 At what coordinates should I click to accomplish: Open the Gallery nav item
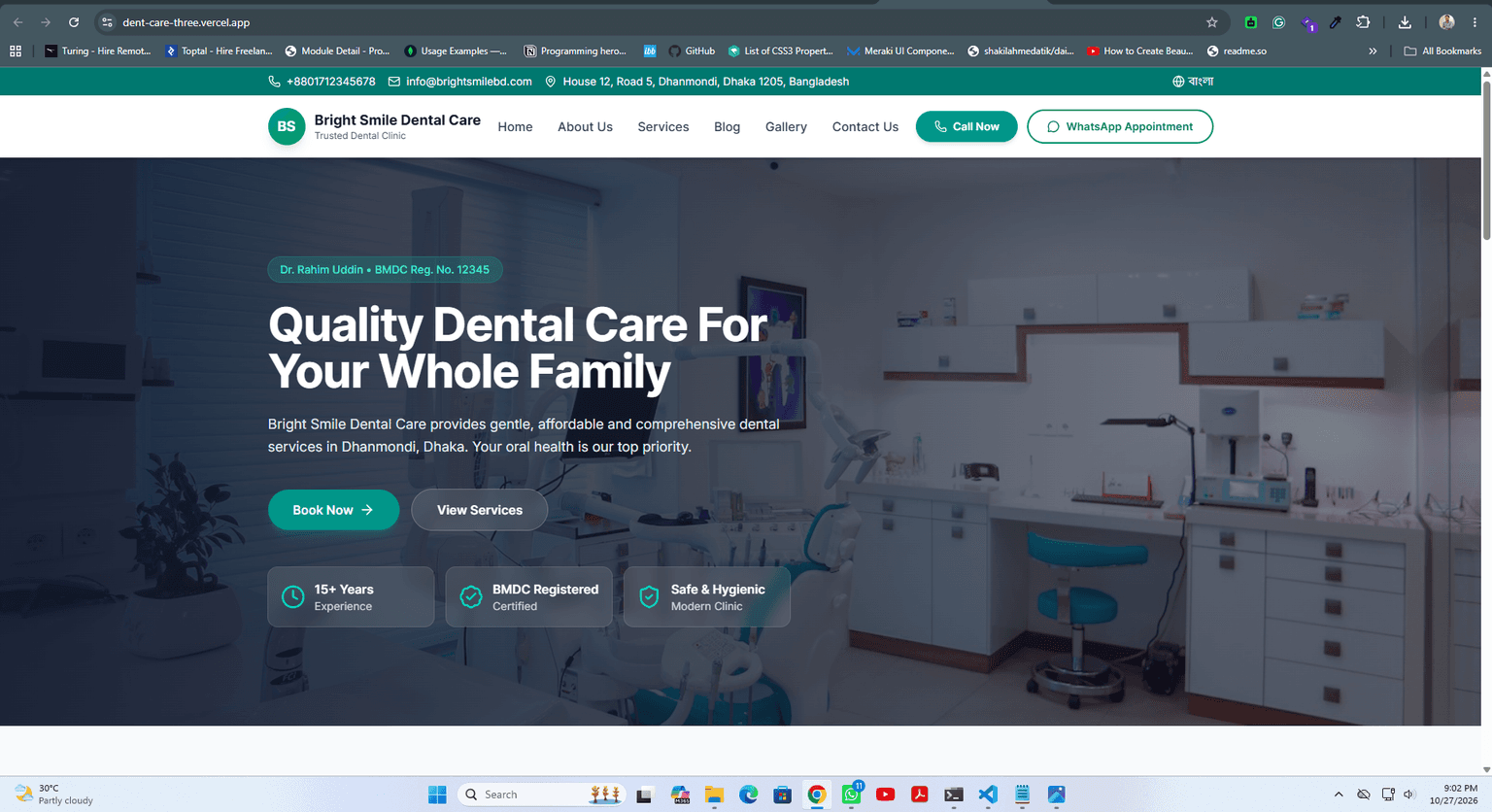[786, 127]
